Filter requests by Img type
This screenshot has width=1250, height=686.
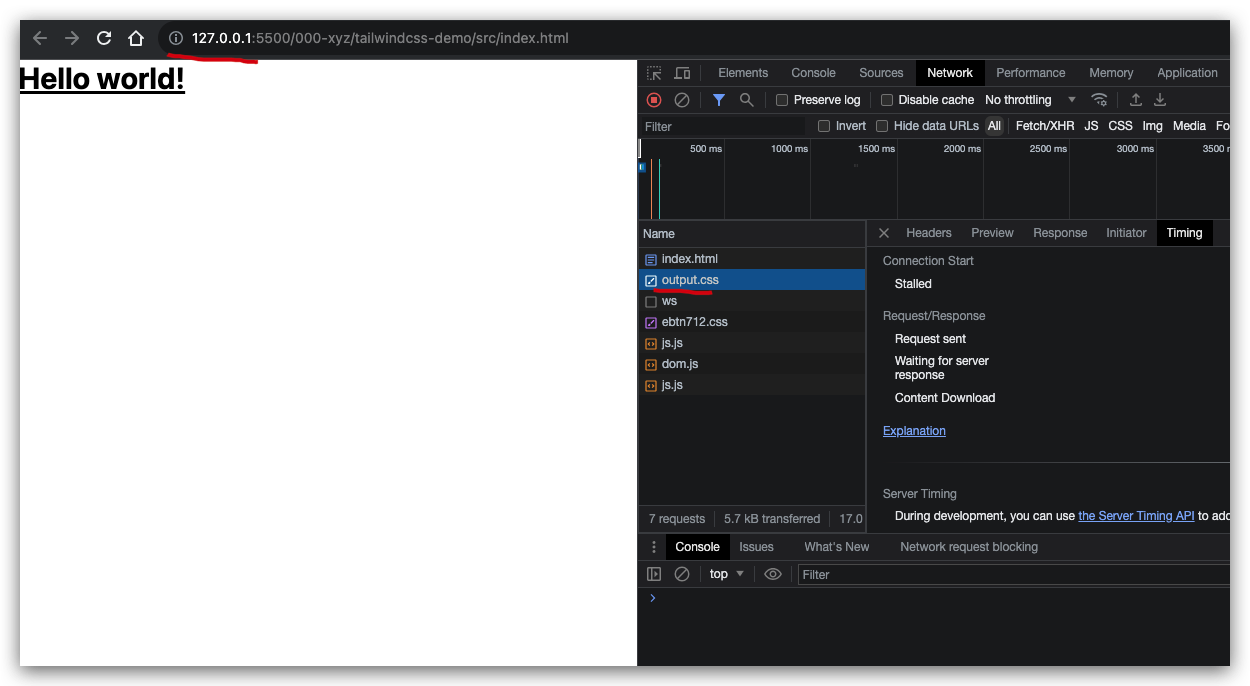[1153, 126]
